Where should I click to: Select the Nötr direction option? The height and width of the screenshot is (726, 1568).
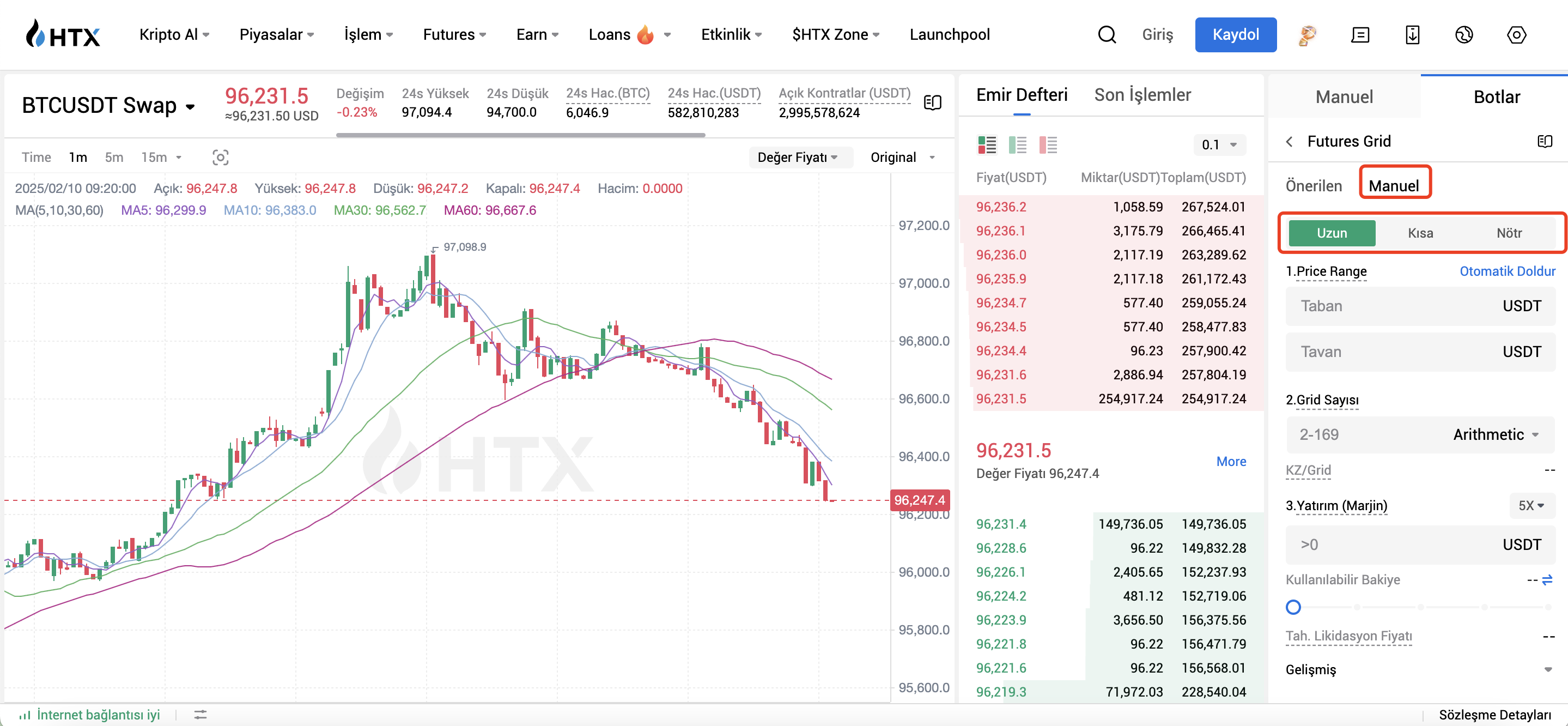[x=1509, y=233]
